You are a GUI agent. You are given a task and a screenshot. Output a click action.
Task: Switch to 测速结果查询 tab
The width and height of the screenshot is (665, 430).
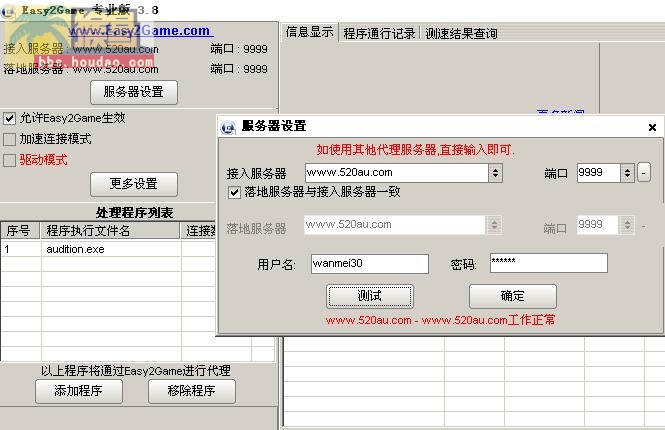pos(461,33)
